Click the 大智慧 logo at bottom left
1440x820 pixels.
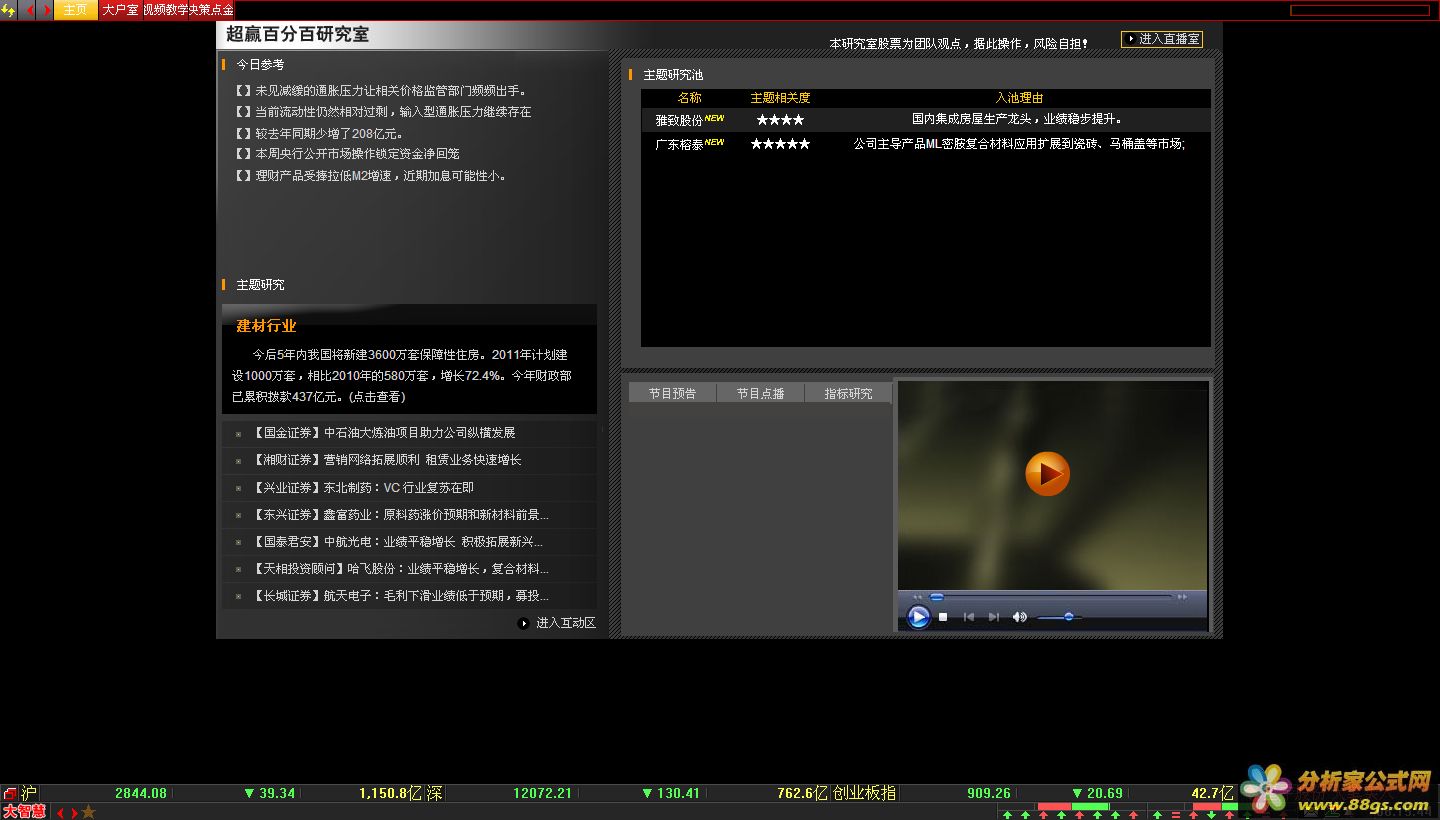pyautogui.click(x=24, y=811)
